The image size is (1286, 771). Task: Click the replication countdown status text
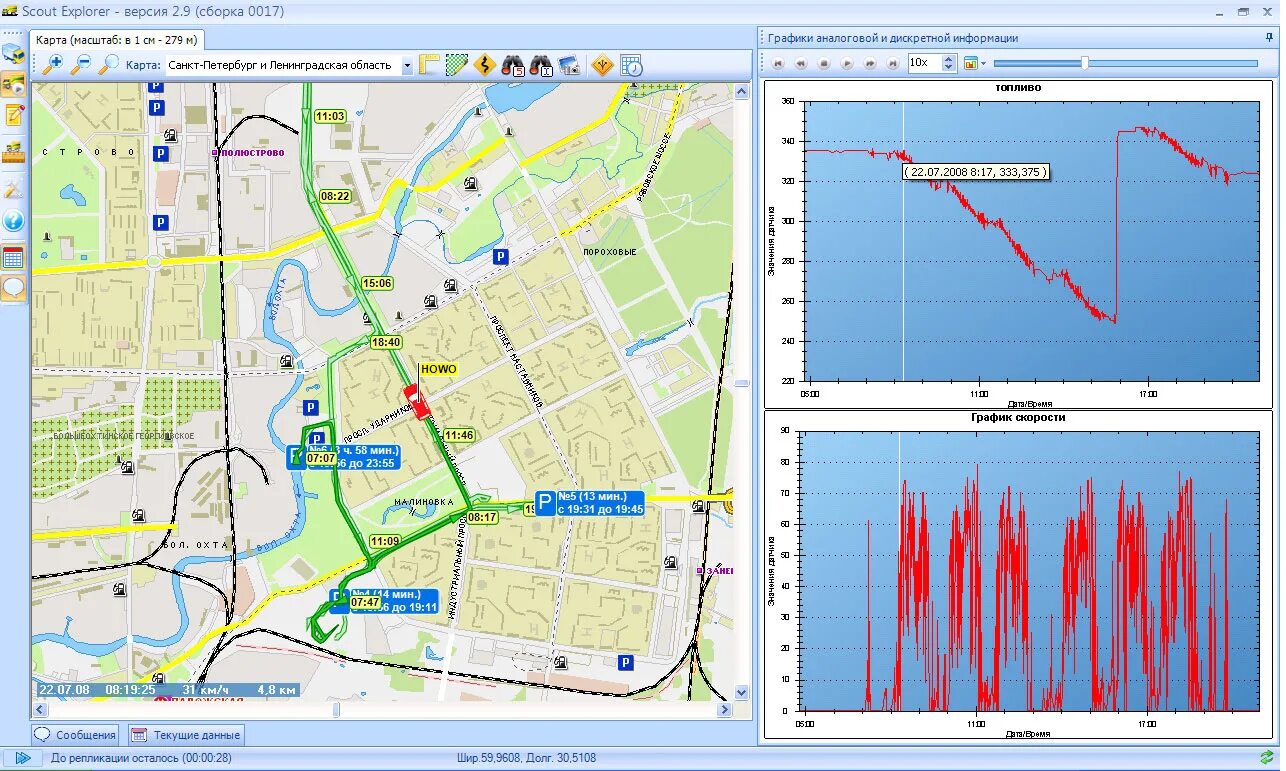(141, 758)
